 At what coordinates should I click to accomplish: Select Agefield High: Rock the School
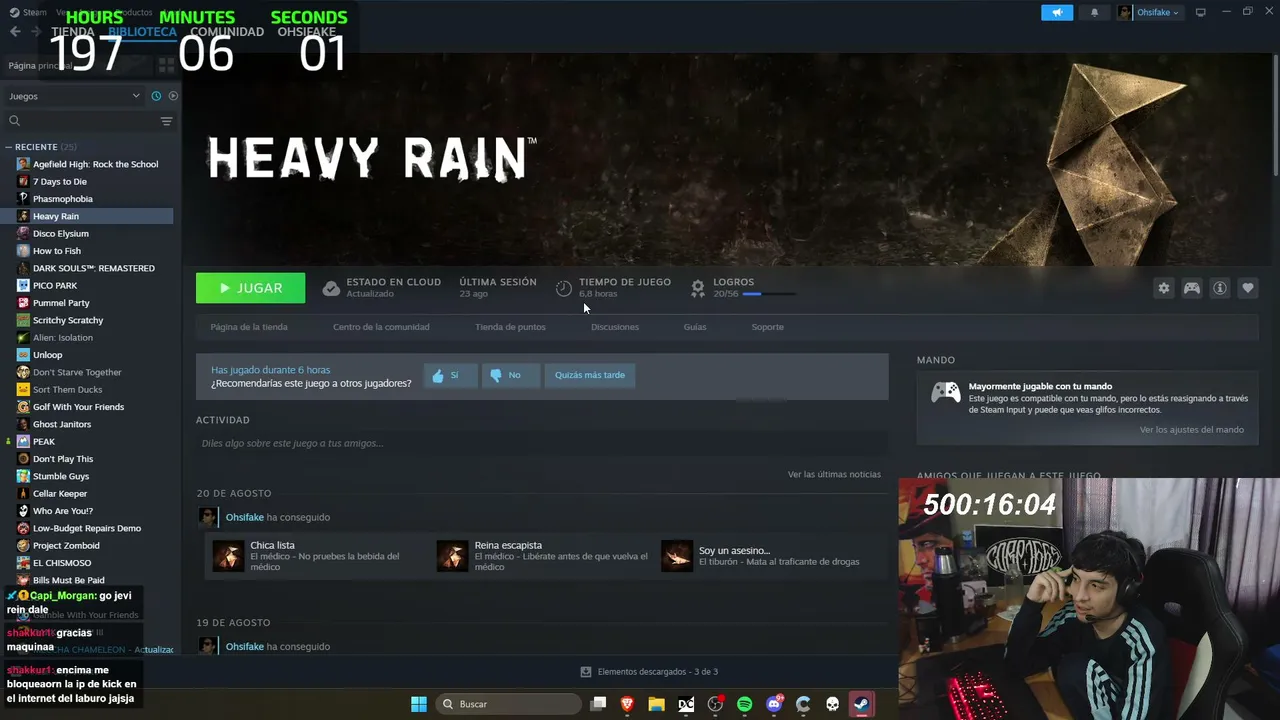(95, 164)
